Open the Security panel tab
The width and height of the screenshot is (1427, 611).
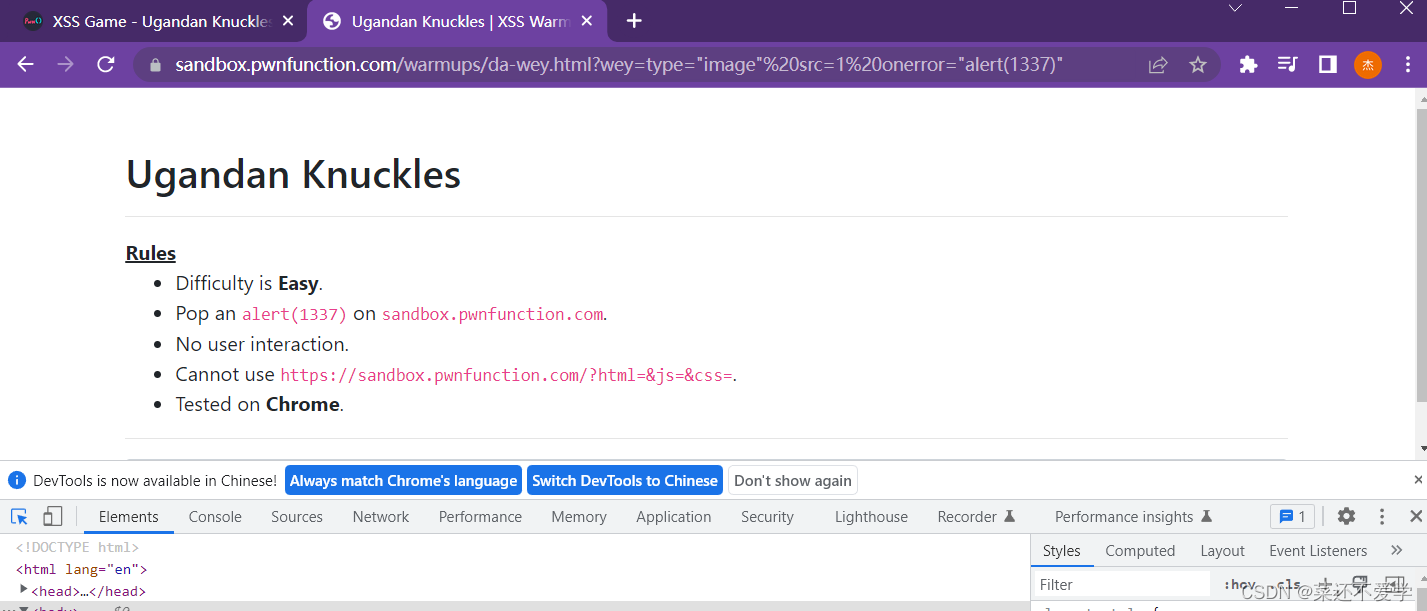[x=767, y=517]
